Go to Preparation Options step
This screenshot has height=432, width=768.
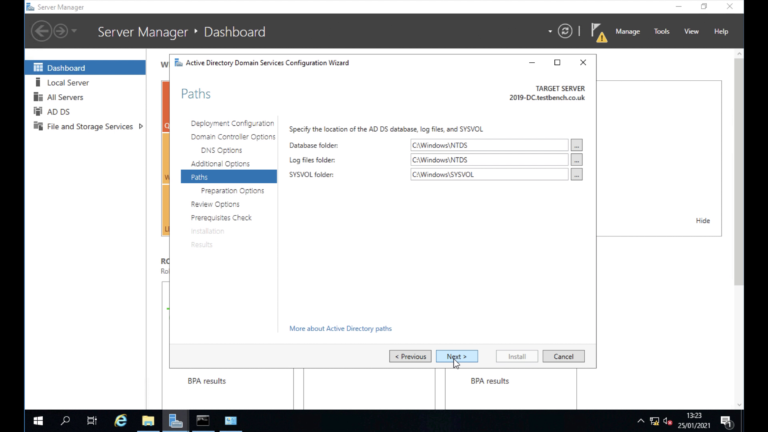[x=232, y=191]
